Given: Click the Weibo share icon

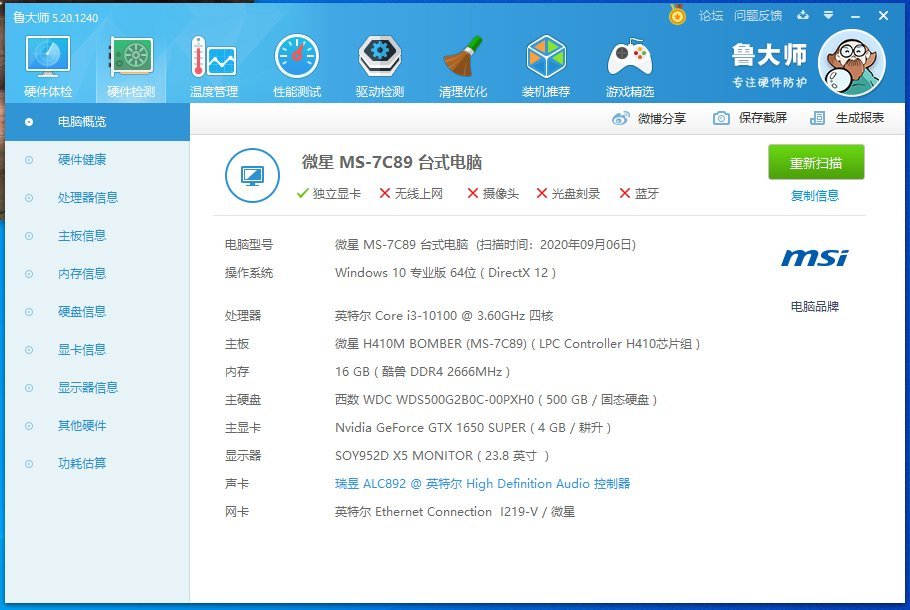Looking at the screenshot, I should [620, 118].
